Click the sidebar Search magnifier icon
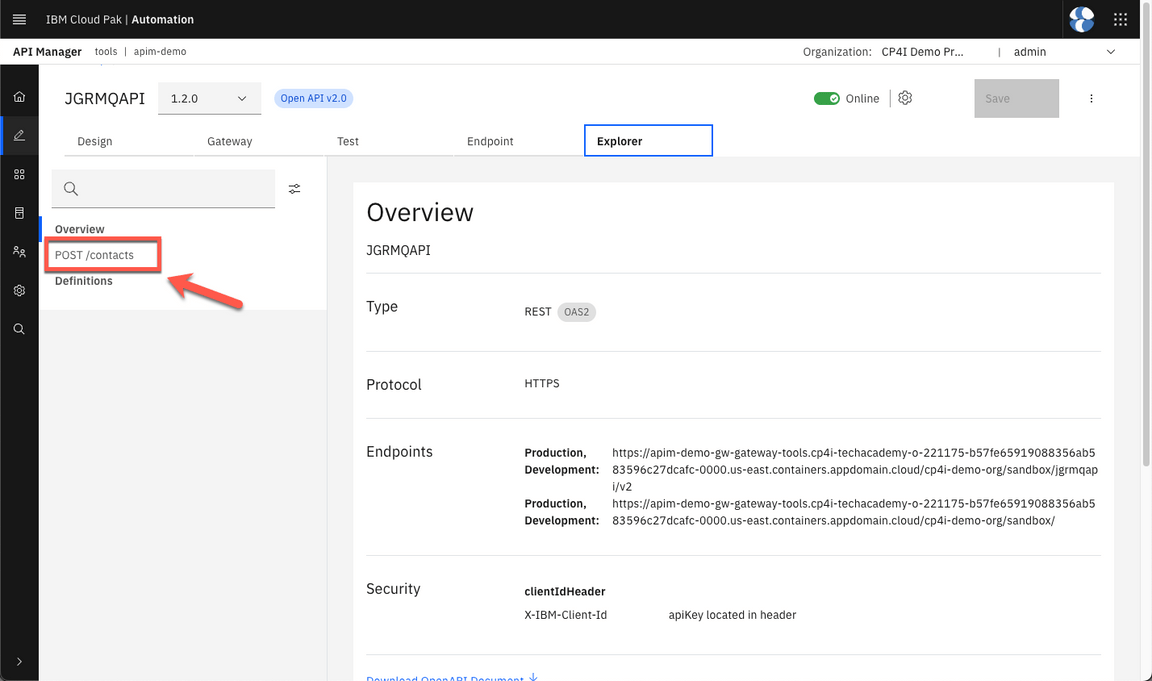 tap(19, 329)
